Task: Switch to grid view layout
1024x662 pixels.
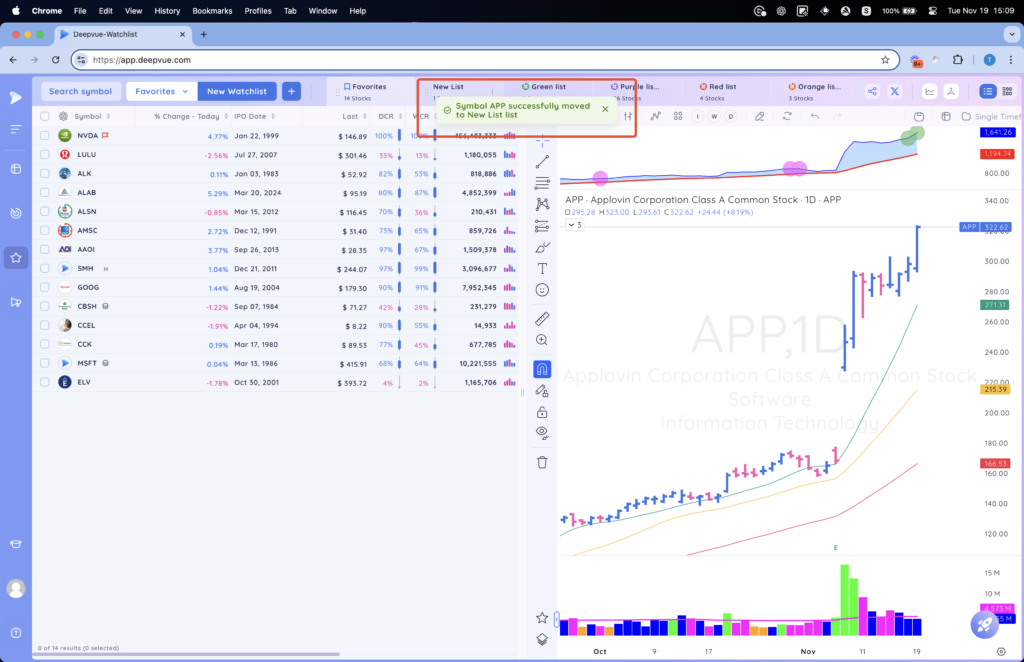Action: pos(1008,91)
